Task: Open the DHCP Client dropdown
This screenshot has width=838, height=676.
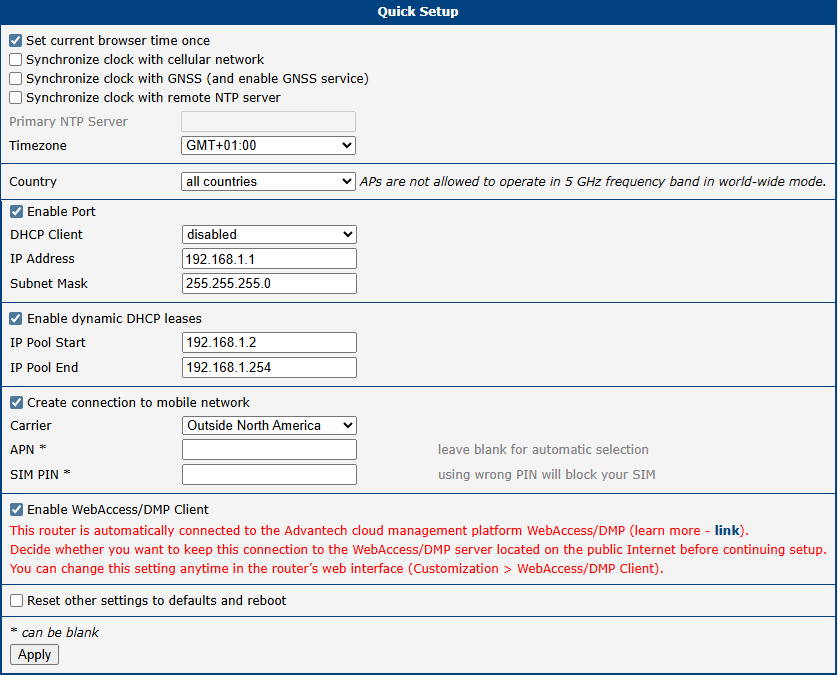Action: point(269,235)
